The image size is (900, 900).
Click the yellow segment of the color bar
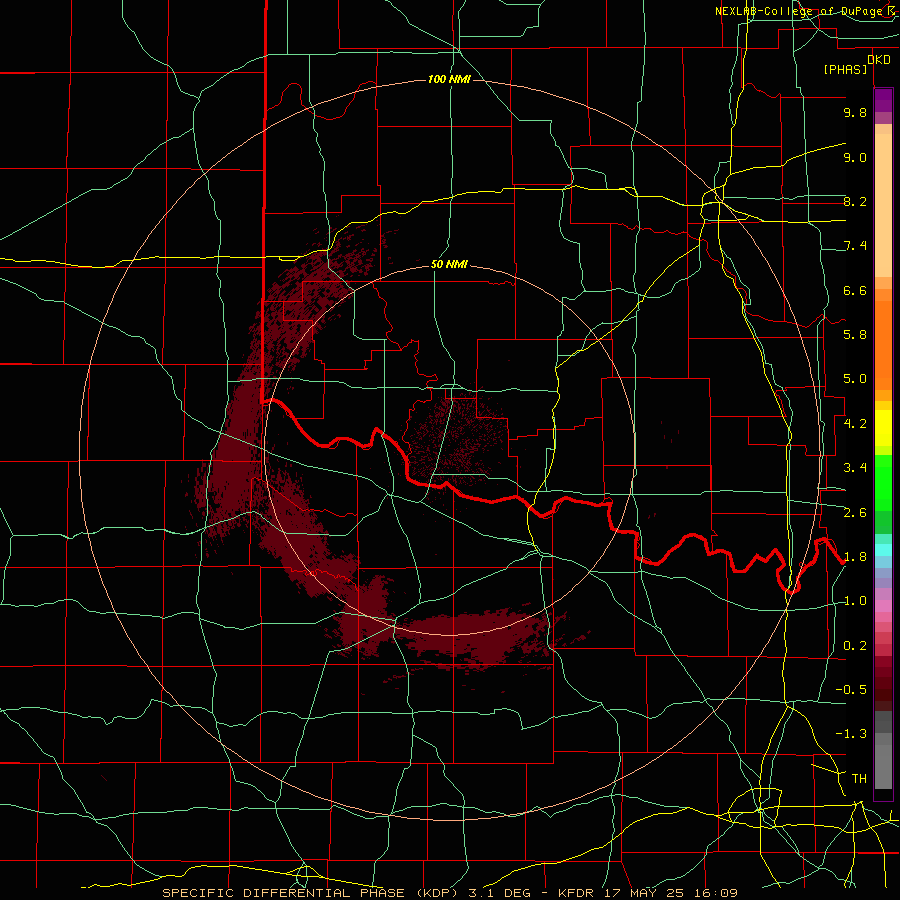click(x=883, y=428)
